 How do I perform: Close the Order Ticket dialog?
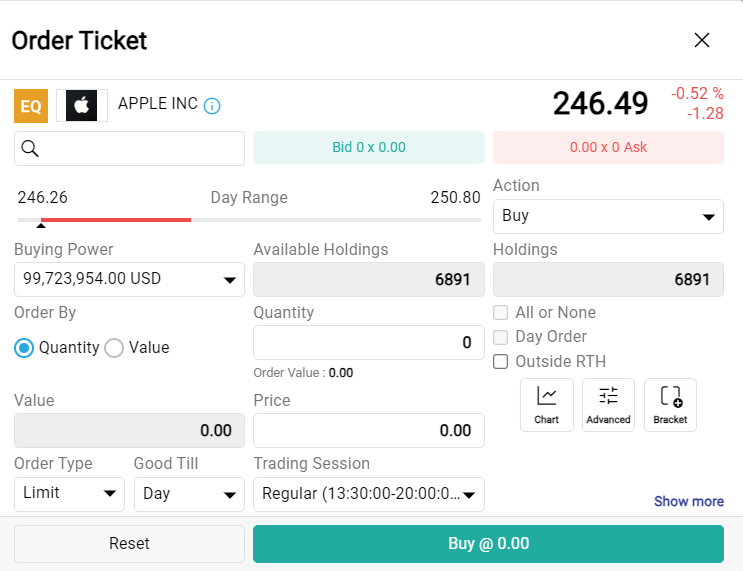[x=702, y=40]
